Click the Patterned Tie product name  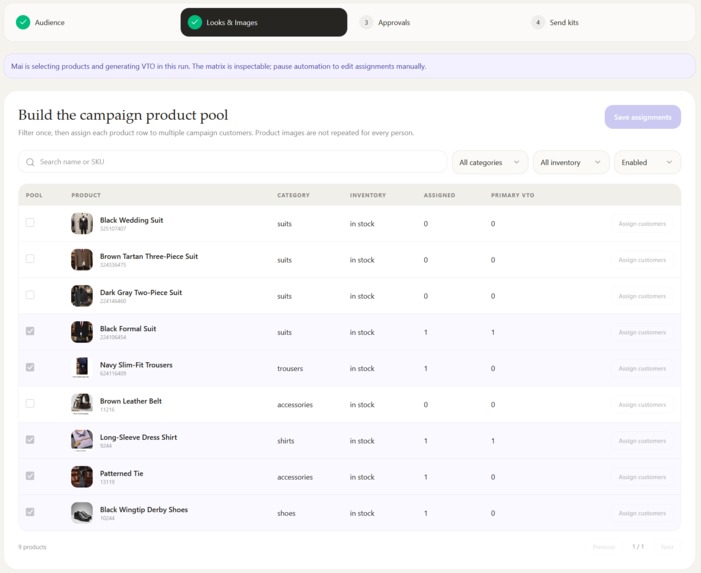122,473
